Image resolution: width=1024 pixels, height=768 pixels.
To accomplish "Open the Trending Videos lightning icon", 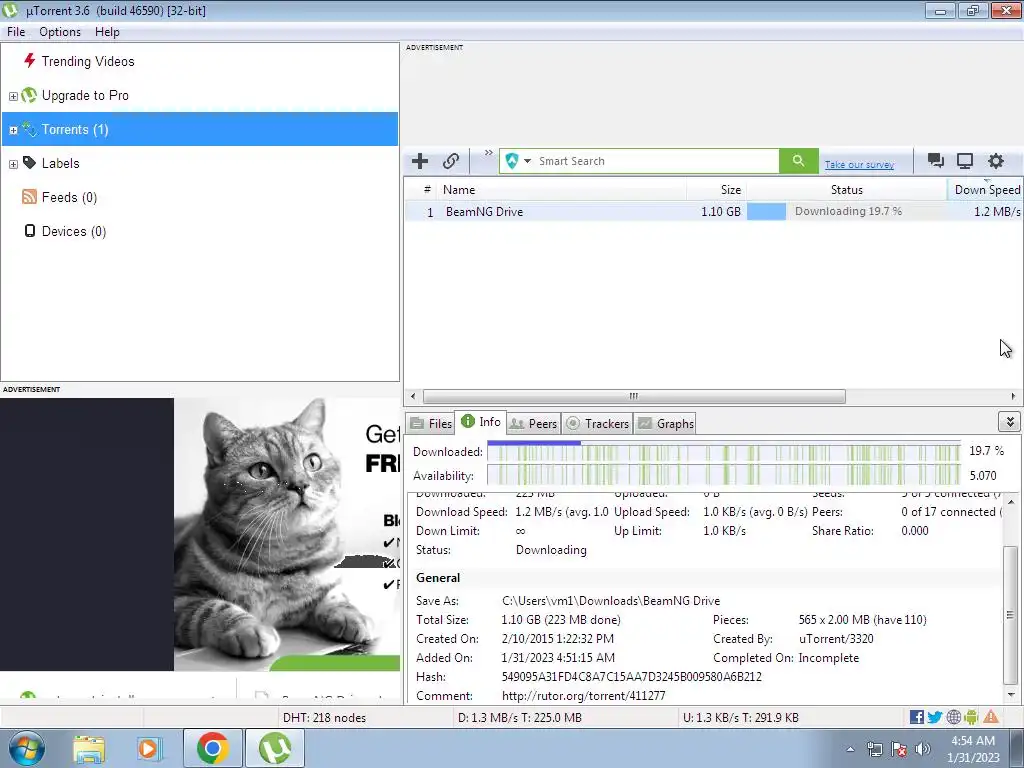I will click(29, 61).
